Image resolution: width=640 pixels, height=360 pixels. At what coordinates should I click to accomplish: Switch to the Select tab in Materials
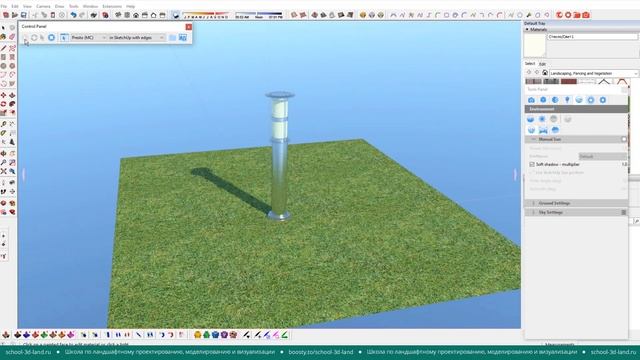530,64
